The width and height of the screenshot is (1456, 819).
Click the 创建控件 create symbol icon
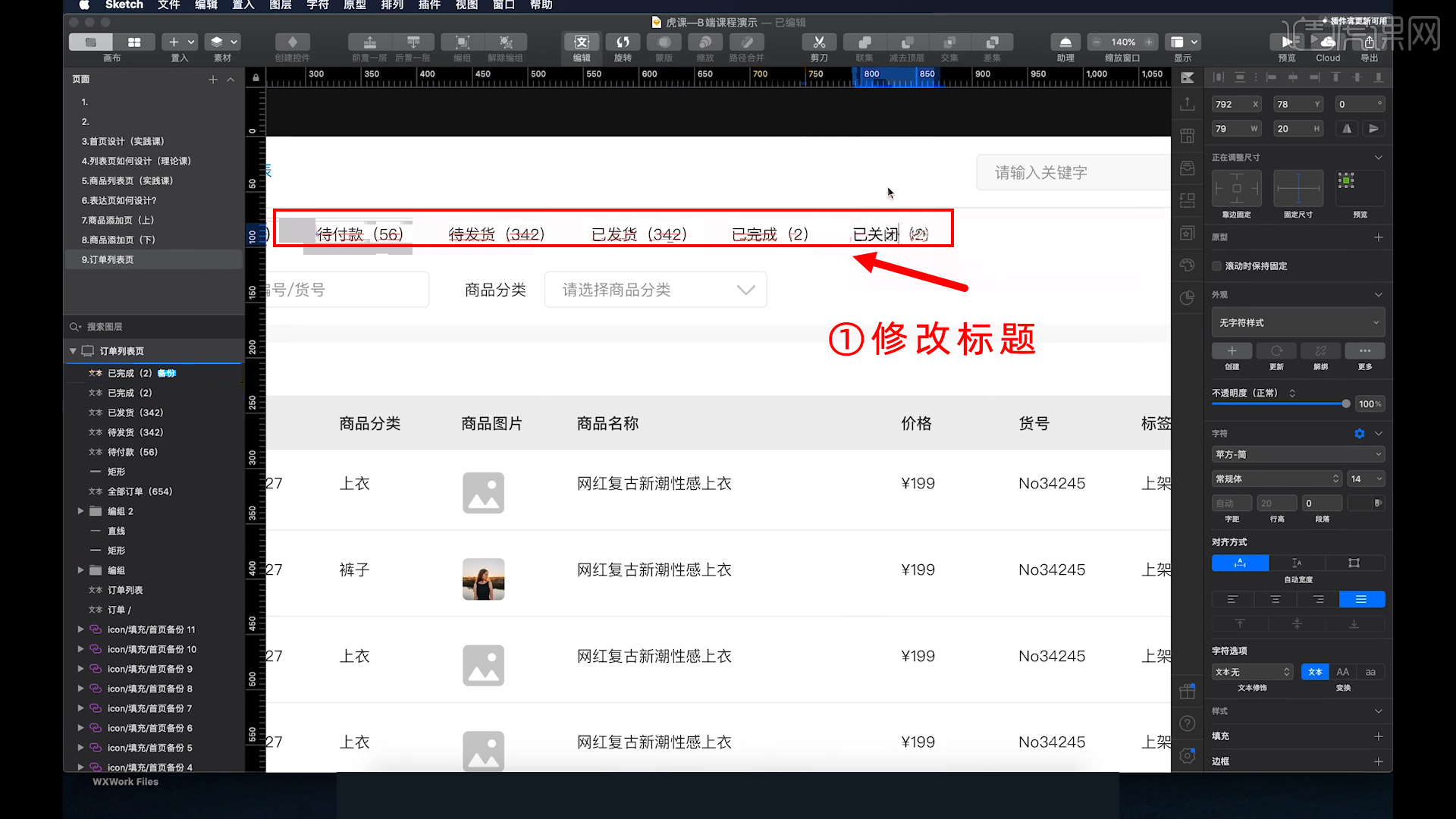point(293,42)
